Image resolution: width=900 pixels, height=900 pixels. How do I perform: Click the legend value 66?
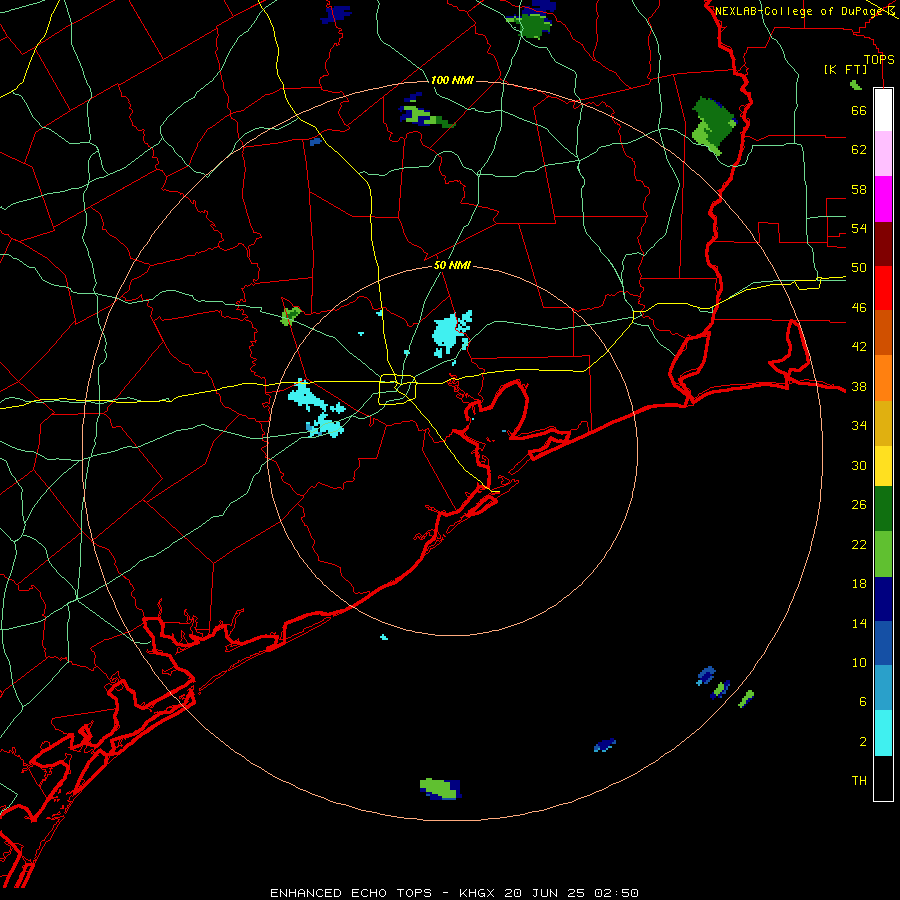859,110
